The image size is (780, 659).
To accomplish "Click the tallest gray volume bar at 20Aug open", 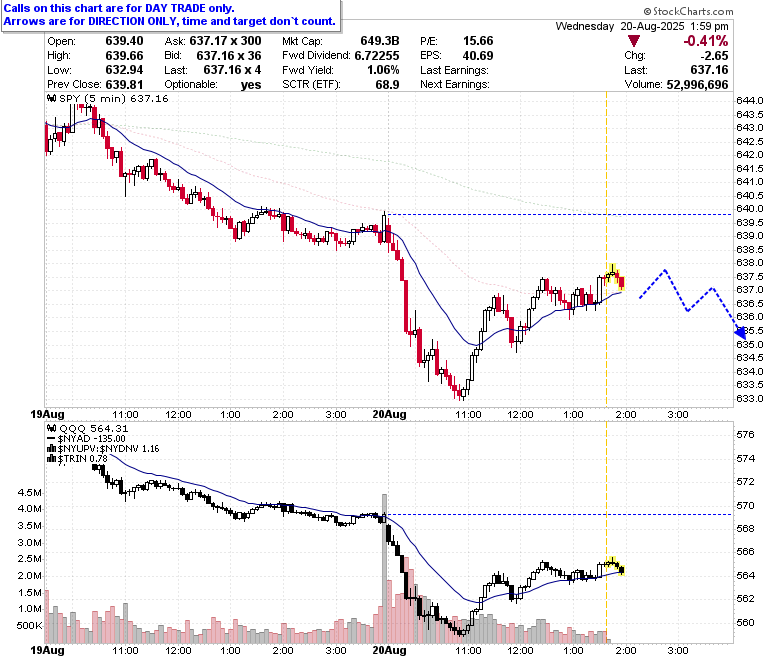I will pyautogui.click(x=384, y=568).
